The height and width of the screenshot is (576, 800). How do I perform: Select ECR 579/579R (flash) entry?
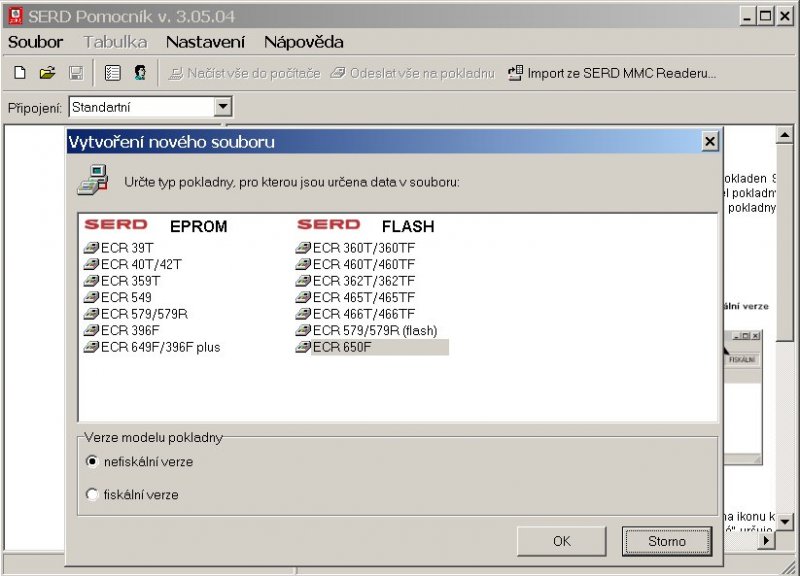click(x=304, y=331)
